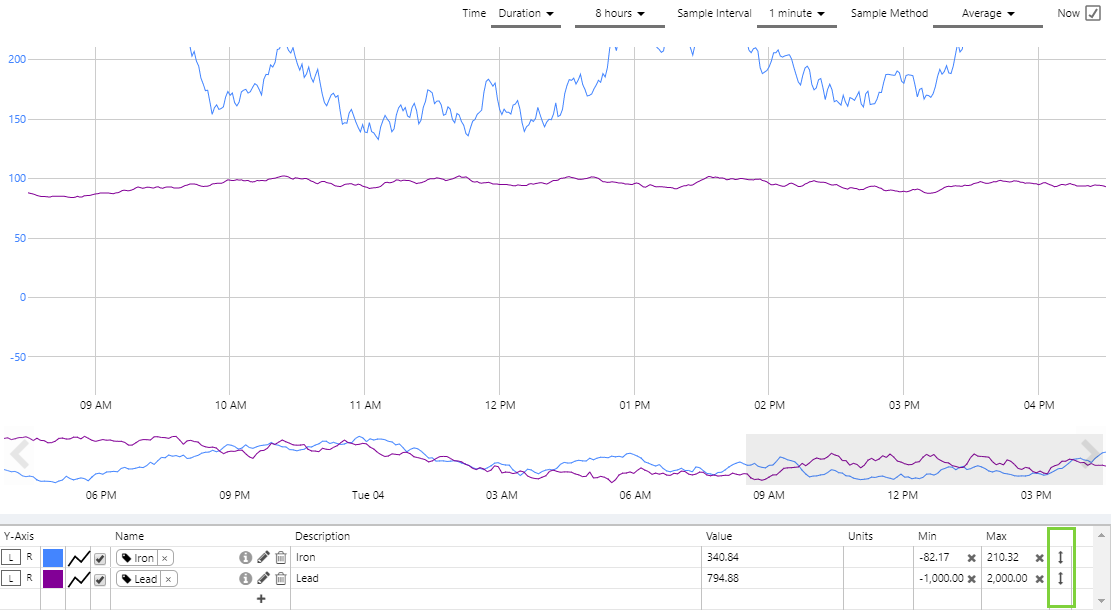Viewport: 1111px width, 610px height.
Task: Open the 1 minute sample interval dropdown
Action: 796,14
